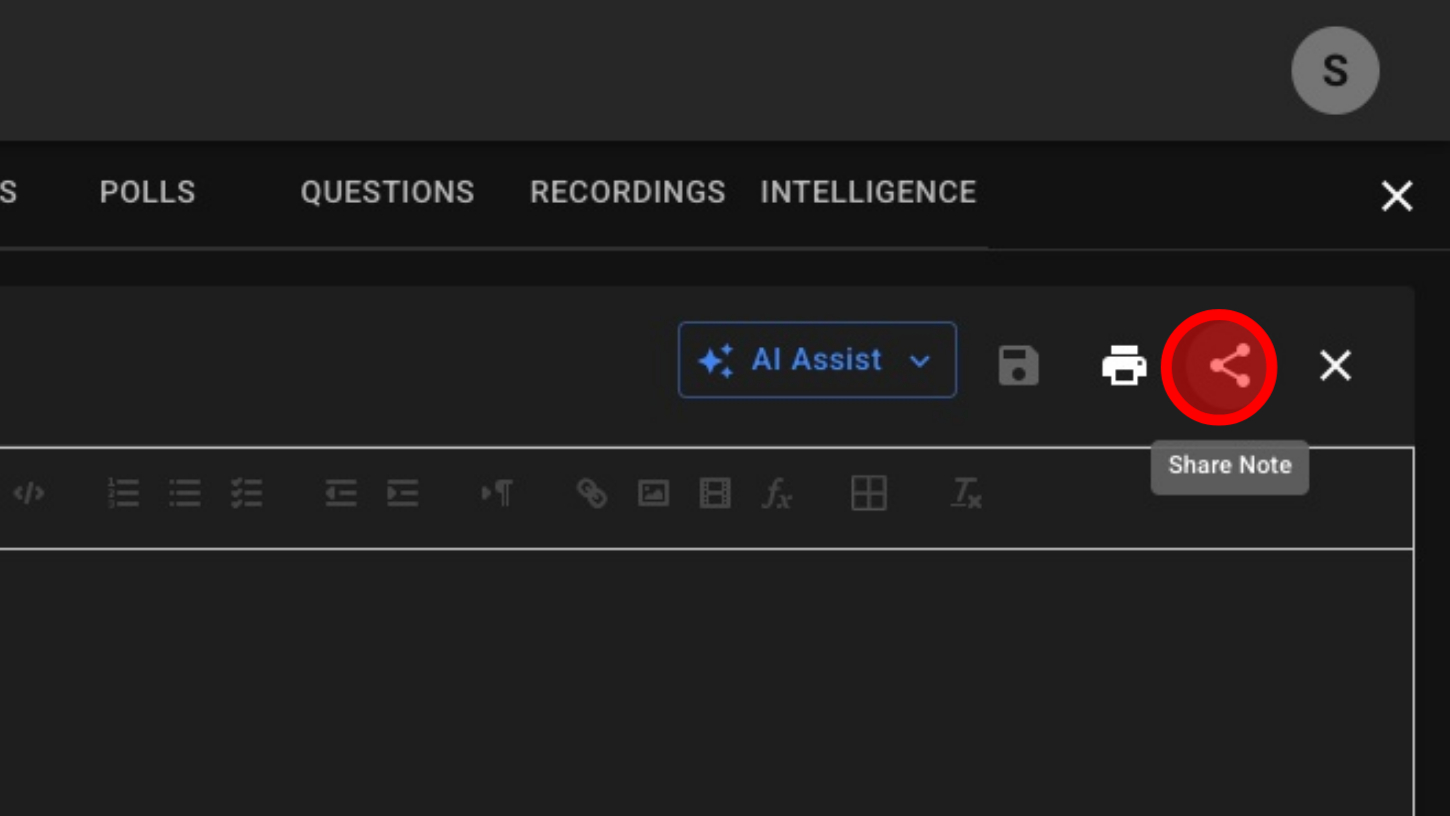Click the user avatar labeled S
Image resolution: width=1450 pixels, height=816 pixels.
(x=1335, y=70)
